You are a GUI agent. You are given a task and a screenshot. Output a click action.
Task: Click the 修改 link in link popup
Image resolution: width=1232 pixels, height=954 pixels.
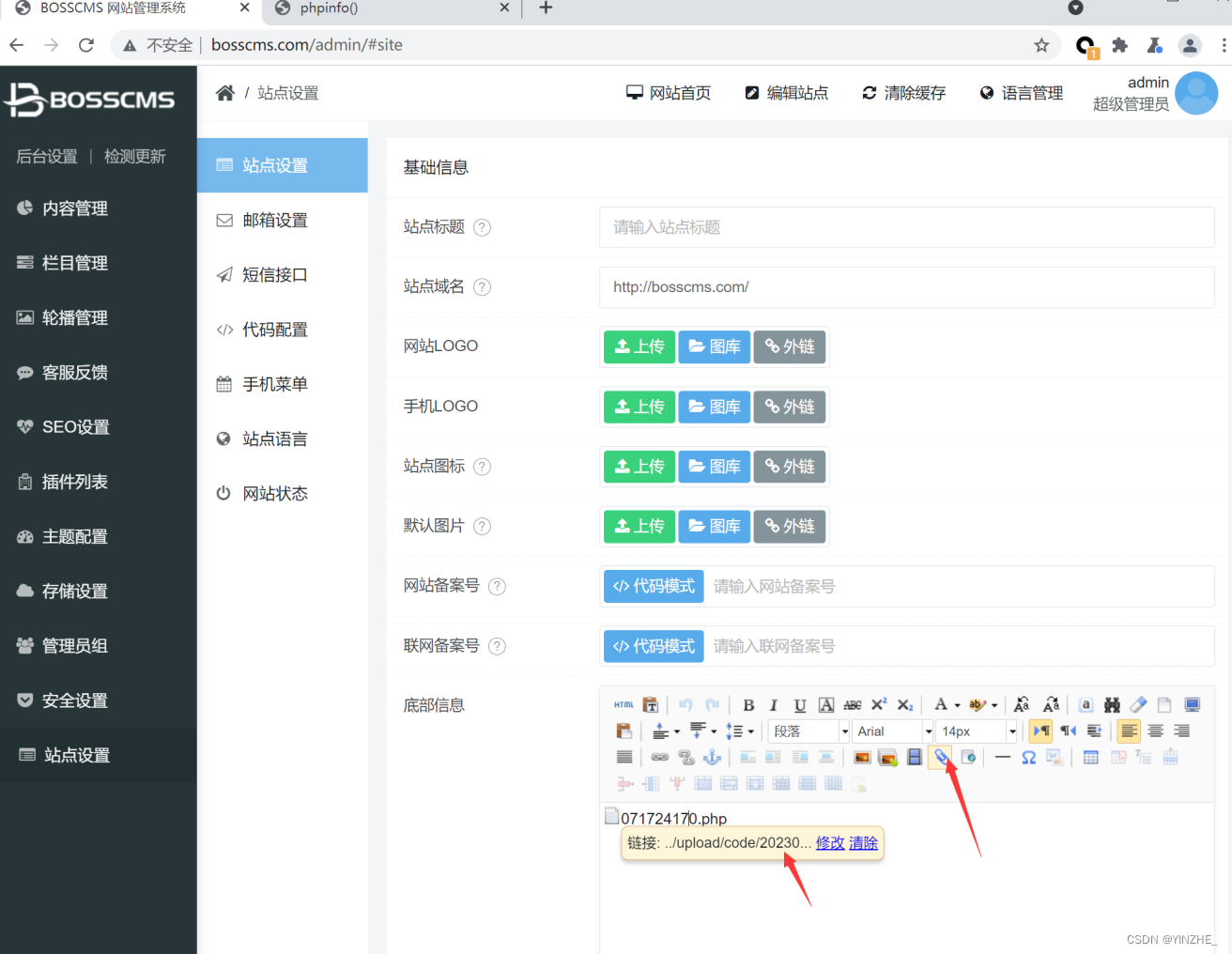(830, 843)
